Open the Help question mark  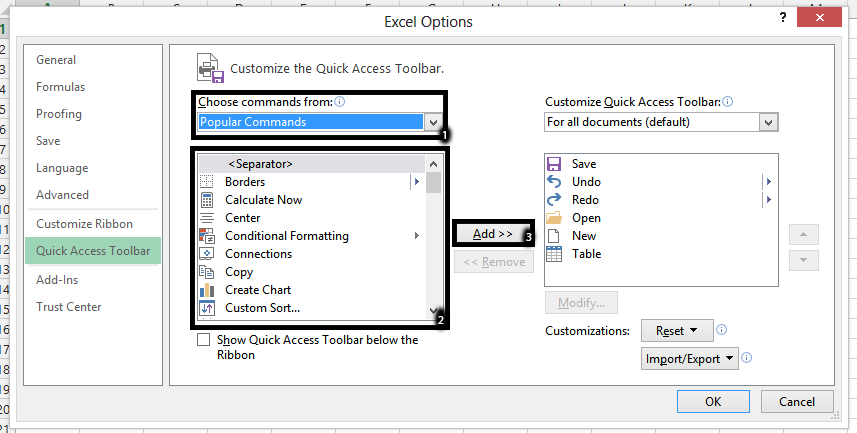[x=783, y=18]
